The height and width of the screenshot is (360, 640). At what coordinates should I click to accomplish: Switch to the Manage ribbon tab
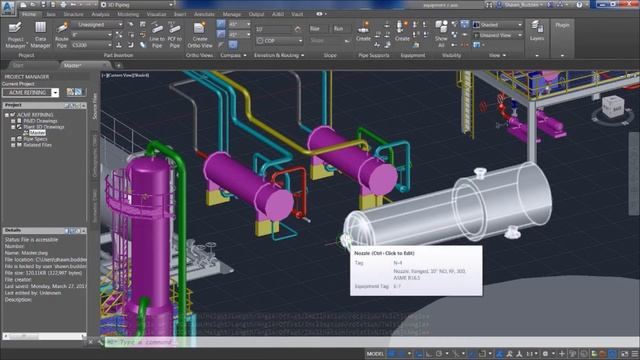pos(231,14)
